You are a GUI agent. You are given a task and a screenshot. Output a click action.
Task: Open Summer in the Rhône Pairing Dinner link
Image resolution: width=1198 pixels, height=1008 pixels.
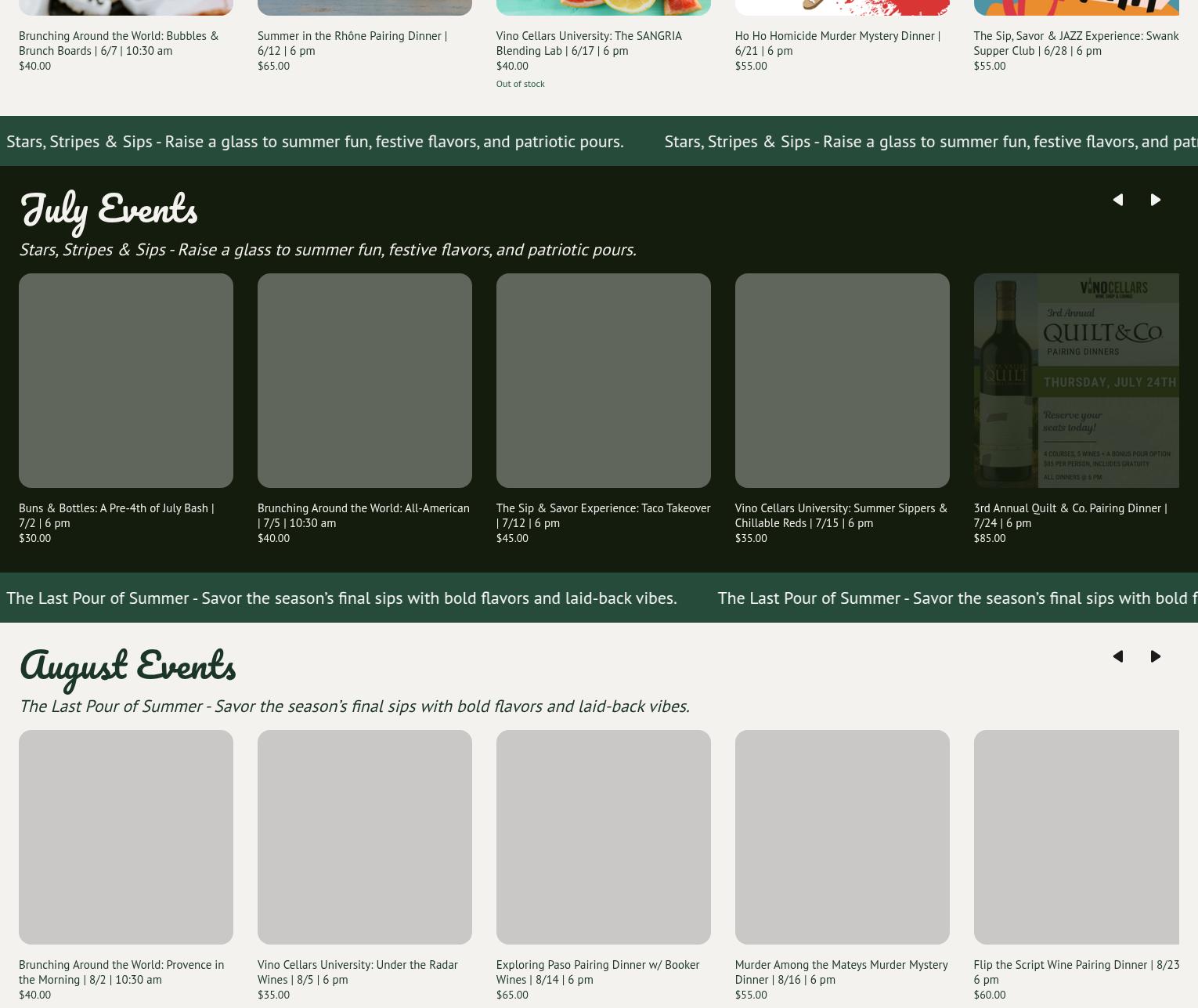[352, 43]
